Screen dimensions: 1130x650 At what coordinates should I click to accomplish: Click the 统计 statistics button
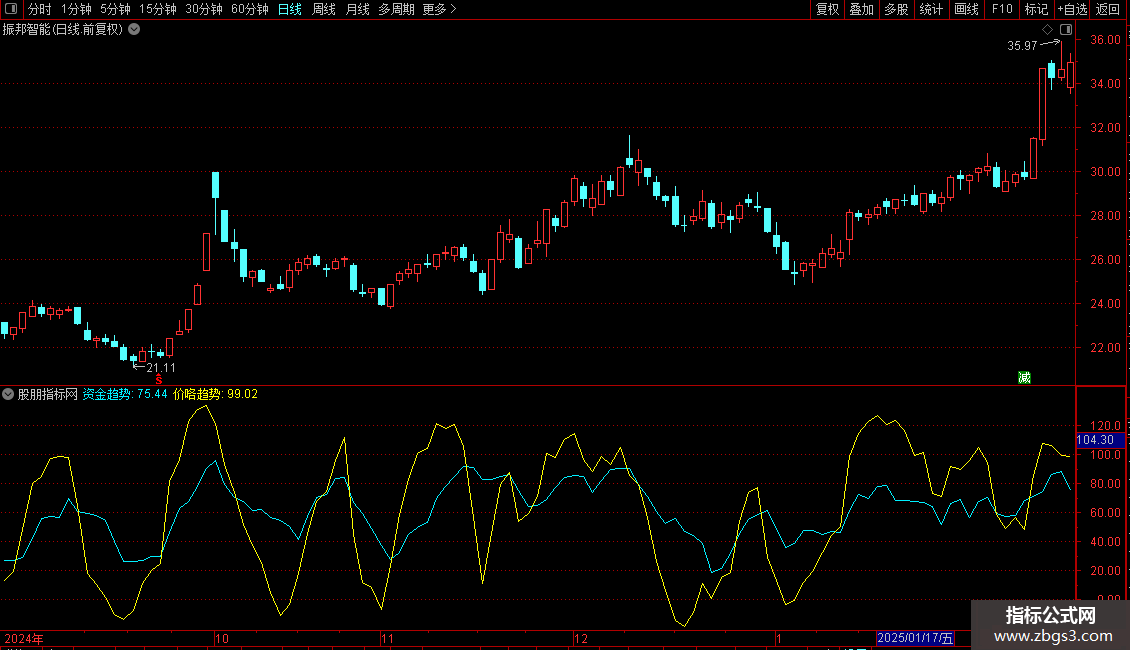(930, 9)
